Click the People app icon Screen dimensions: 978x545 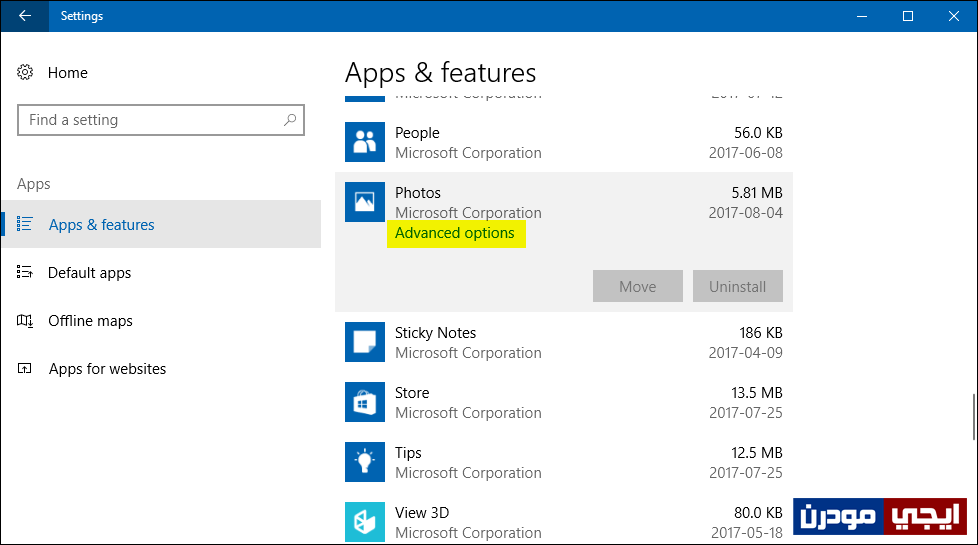[x=365, y=142]
